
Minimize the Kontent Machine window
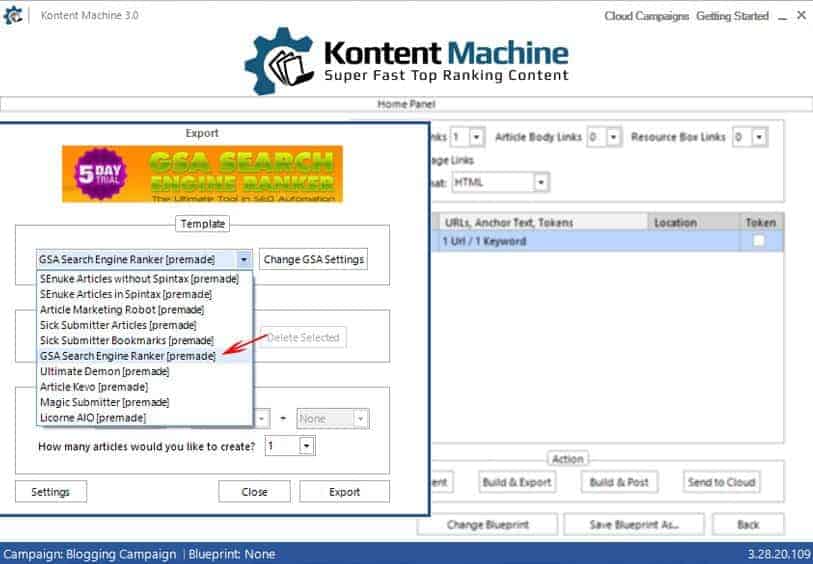(x=783, y=17)
